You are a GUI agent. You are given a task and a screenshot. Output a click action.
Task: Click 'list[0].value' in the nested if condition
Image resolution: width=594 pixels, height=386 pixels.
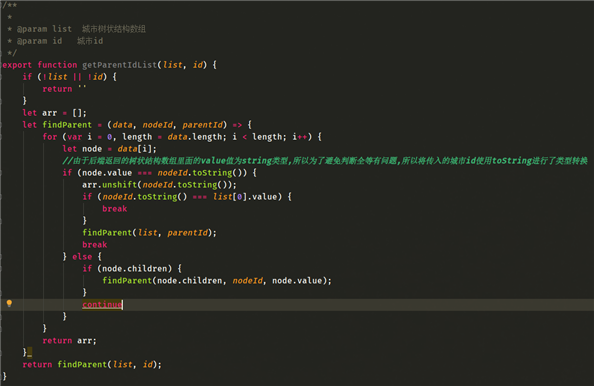coord(245,197)
